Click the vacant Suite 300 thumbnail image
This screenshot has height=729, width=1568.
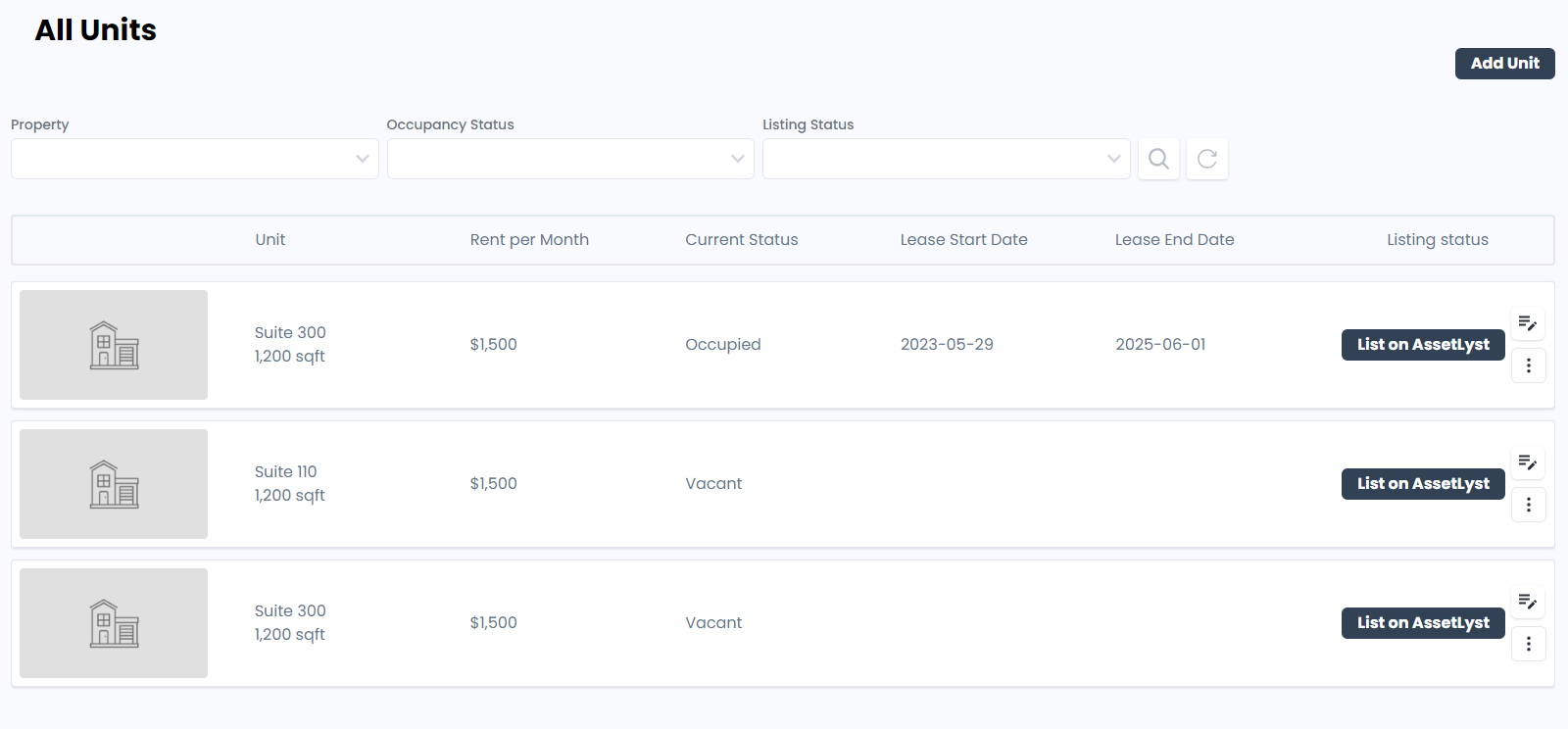click(114, 623)
